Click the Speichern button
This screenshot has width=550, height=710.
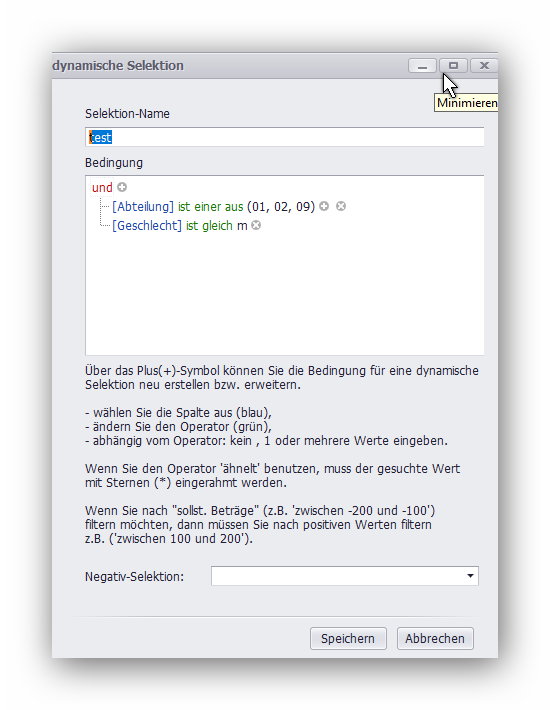coord(348,638)
